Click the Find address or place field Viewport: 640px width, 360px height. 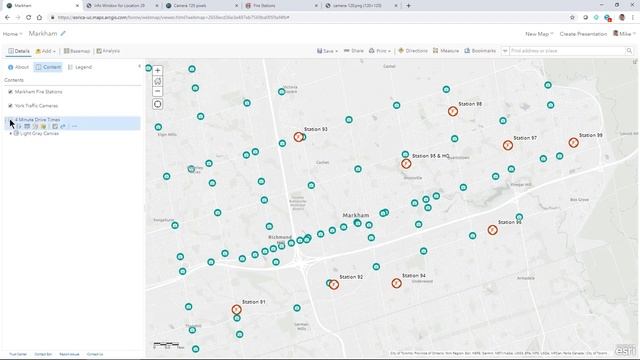(567, 51)
